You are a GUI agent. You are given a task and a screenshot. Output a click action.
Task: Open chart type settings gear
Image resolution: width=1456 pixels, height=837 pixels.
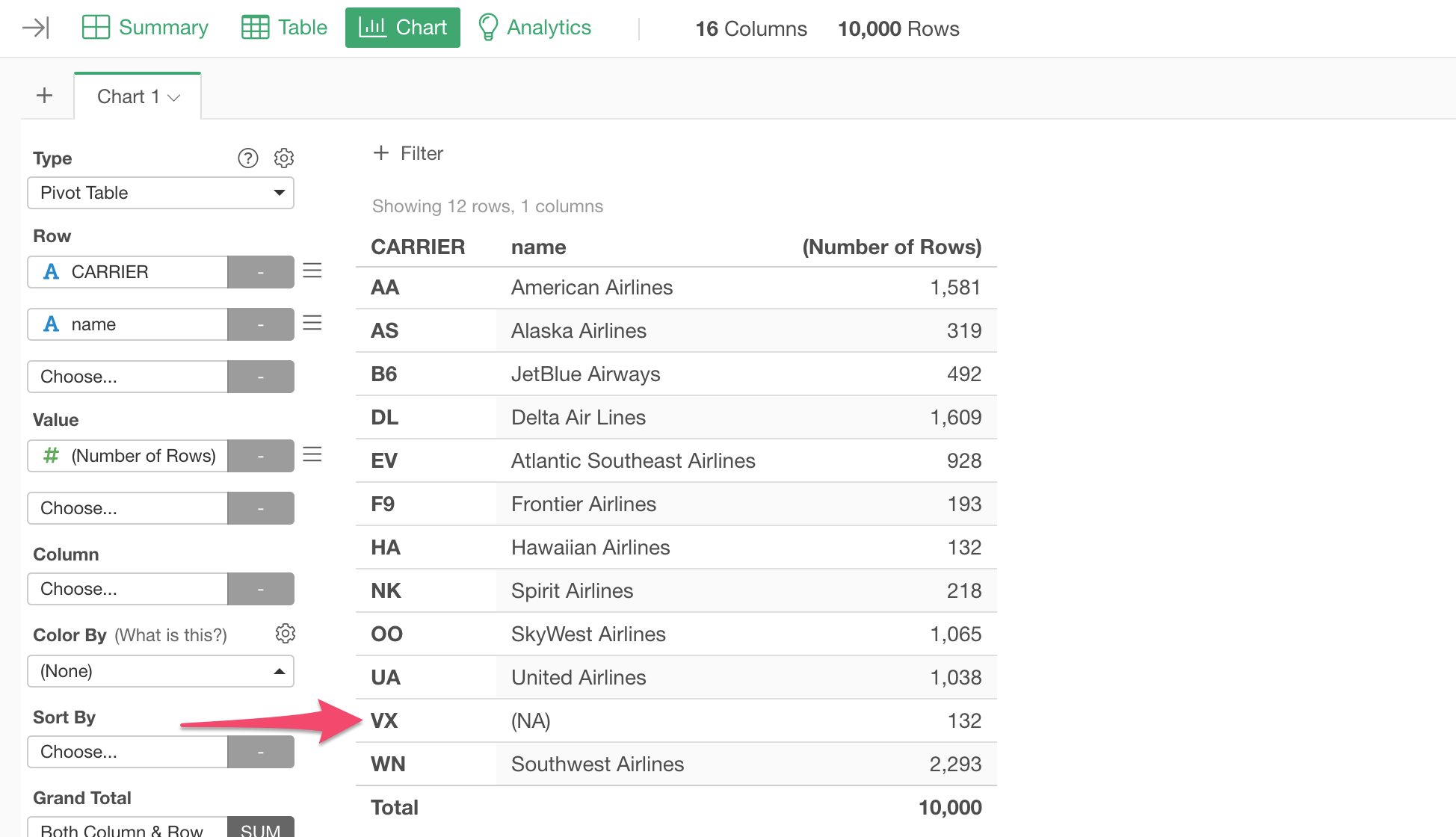284,158
